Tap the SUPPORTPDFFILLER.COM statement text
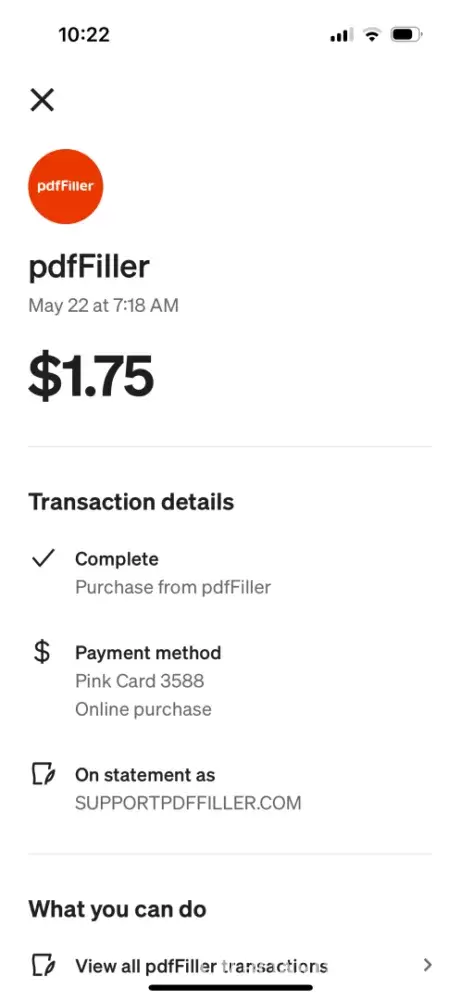This screenshot has width=461, height=1000. 188,802
